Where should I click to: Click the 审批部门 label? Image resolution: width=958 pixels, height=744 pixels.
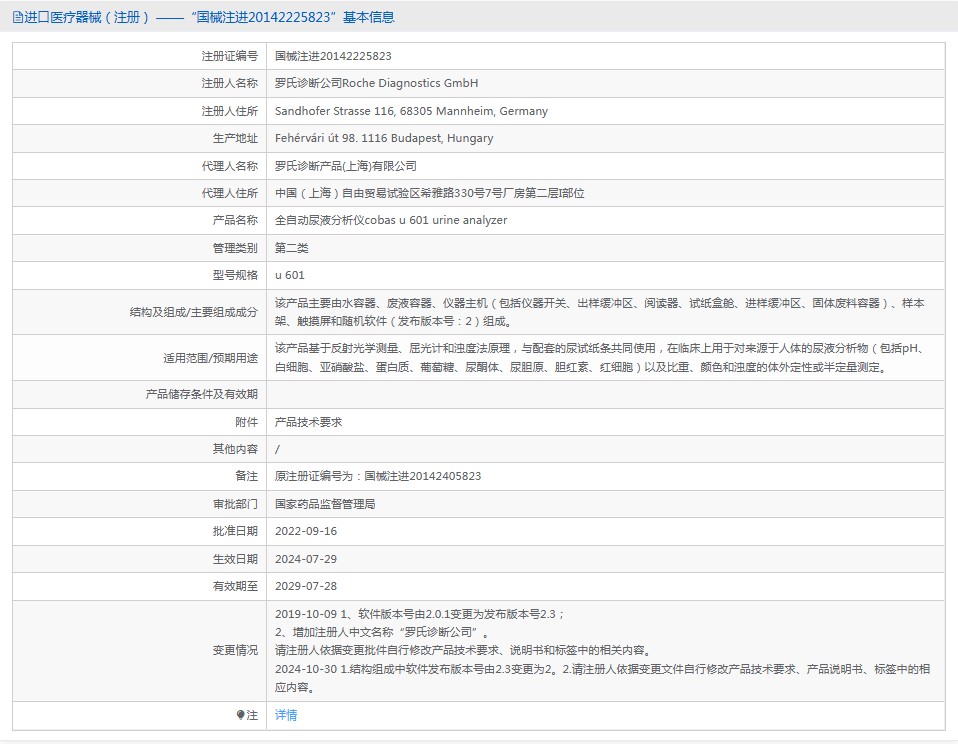235,504
